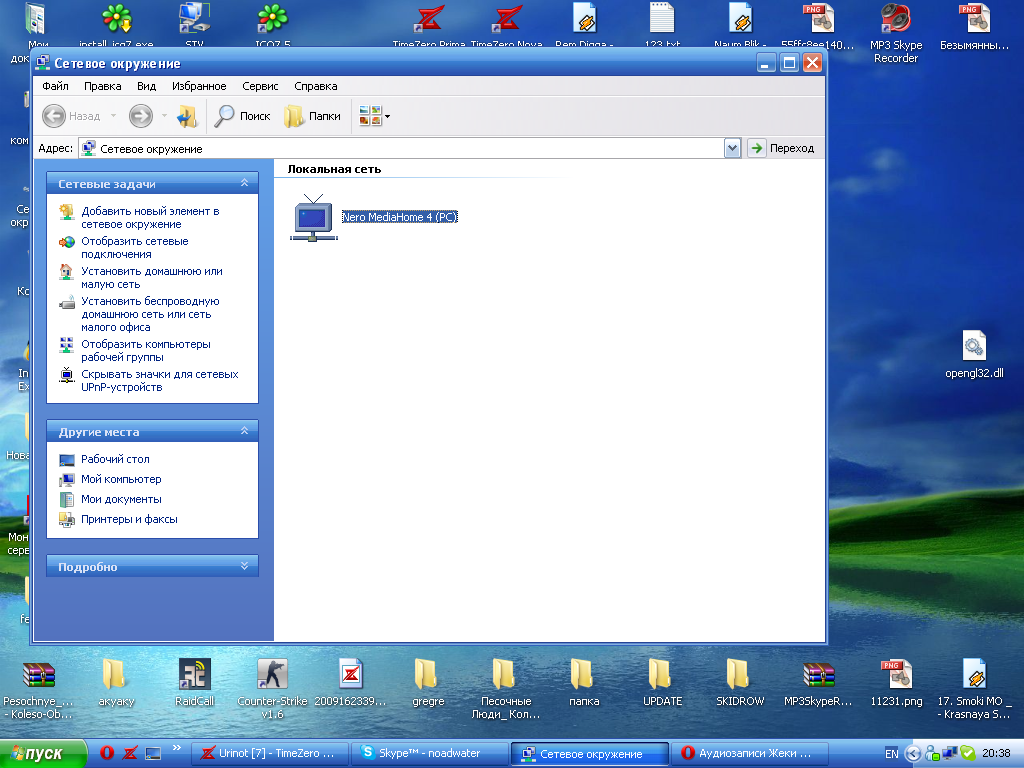Open the MP3 Skype Recorder desktop icon
The image size is (1024, 768).
(895, 20)
